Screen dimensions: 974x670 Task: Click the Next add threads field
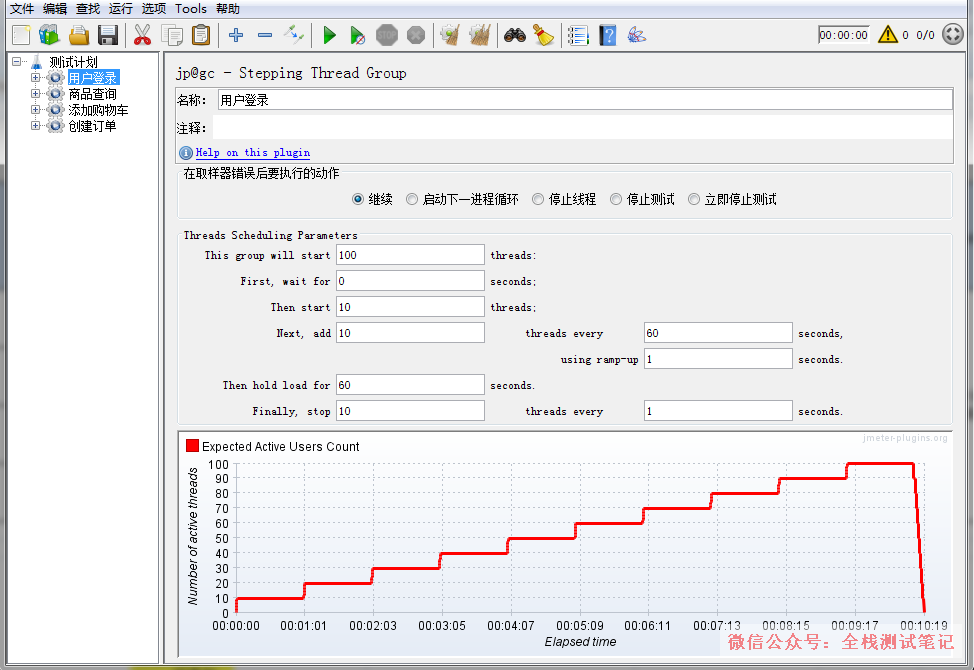[410, 333]
